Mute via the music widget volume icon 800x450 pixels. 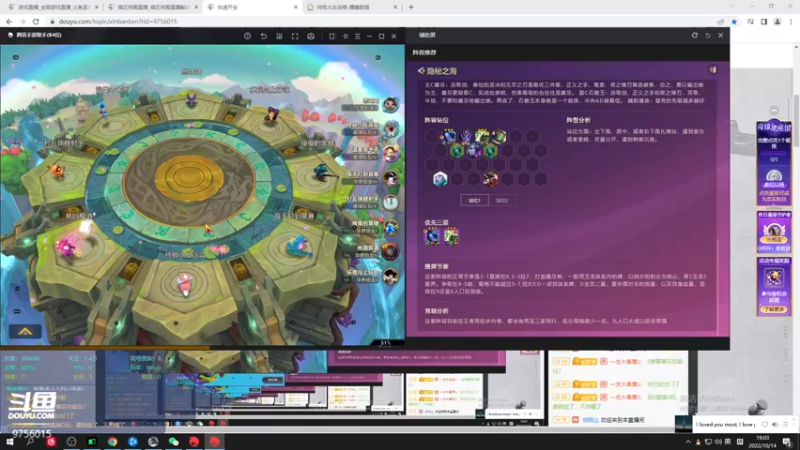(775, 424)
